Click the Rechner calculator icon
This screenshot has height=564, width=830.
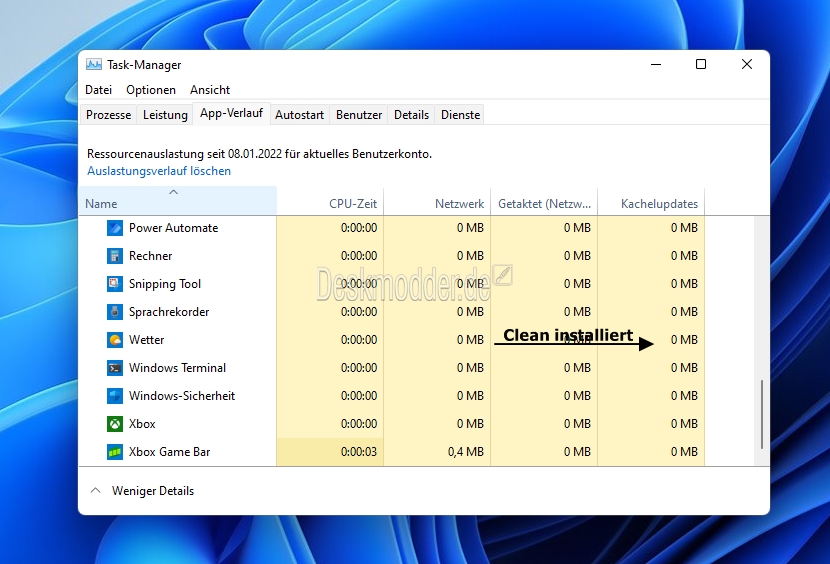click(x=115, y=256)
